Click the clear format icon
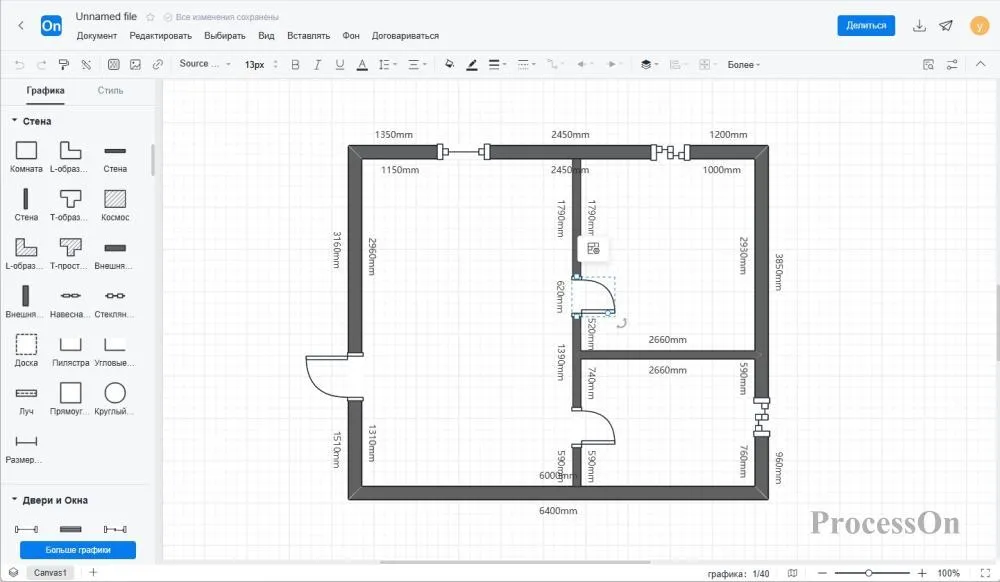Screen dimensions: 1000x582 click(86, 64)
